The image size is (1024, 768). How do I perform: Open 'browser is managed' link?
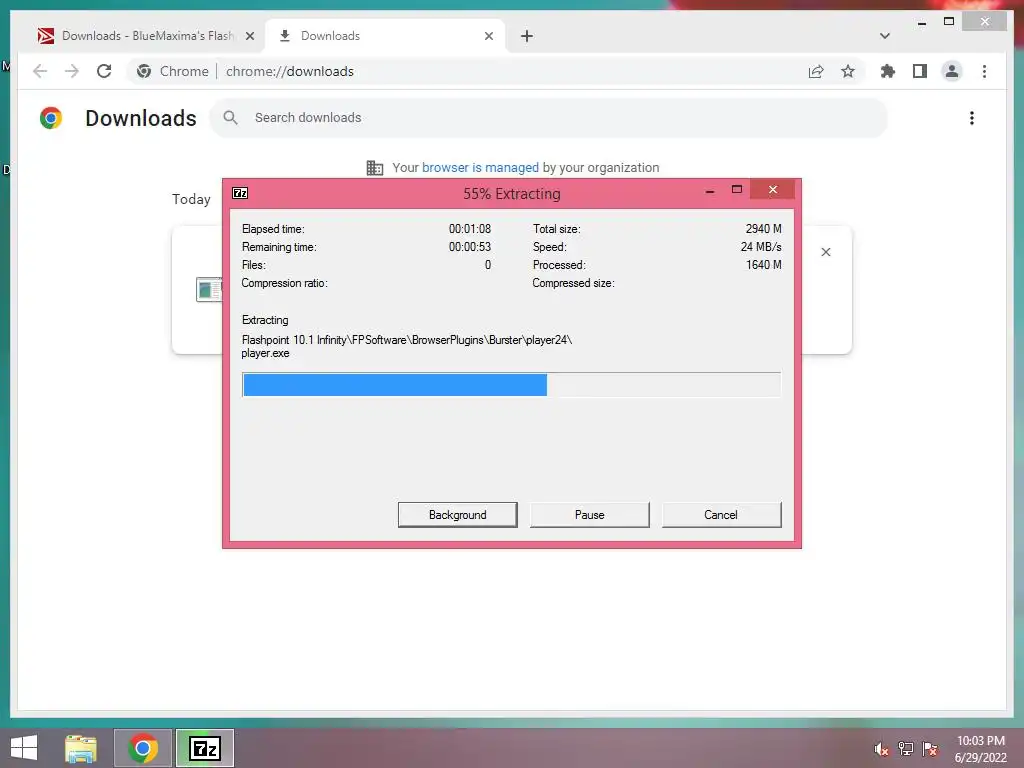[x=480, y=168]
